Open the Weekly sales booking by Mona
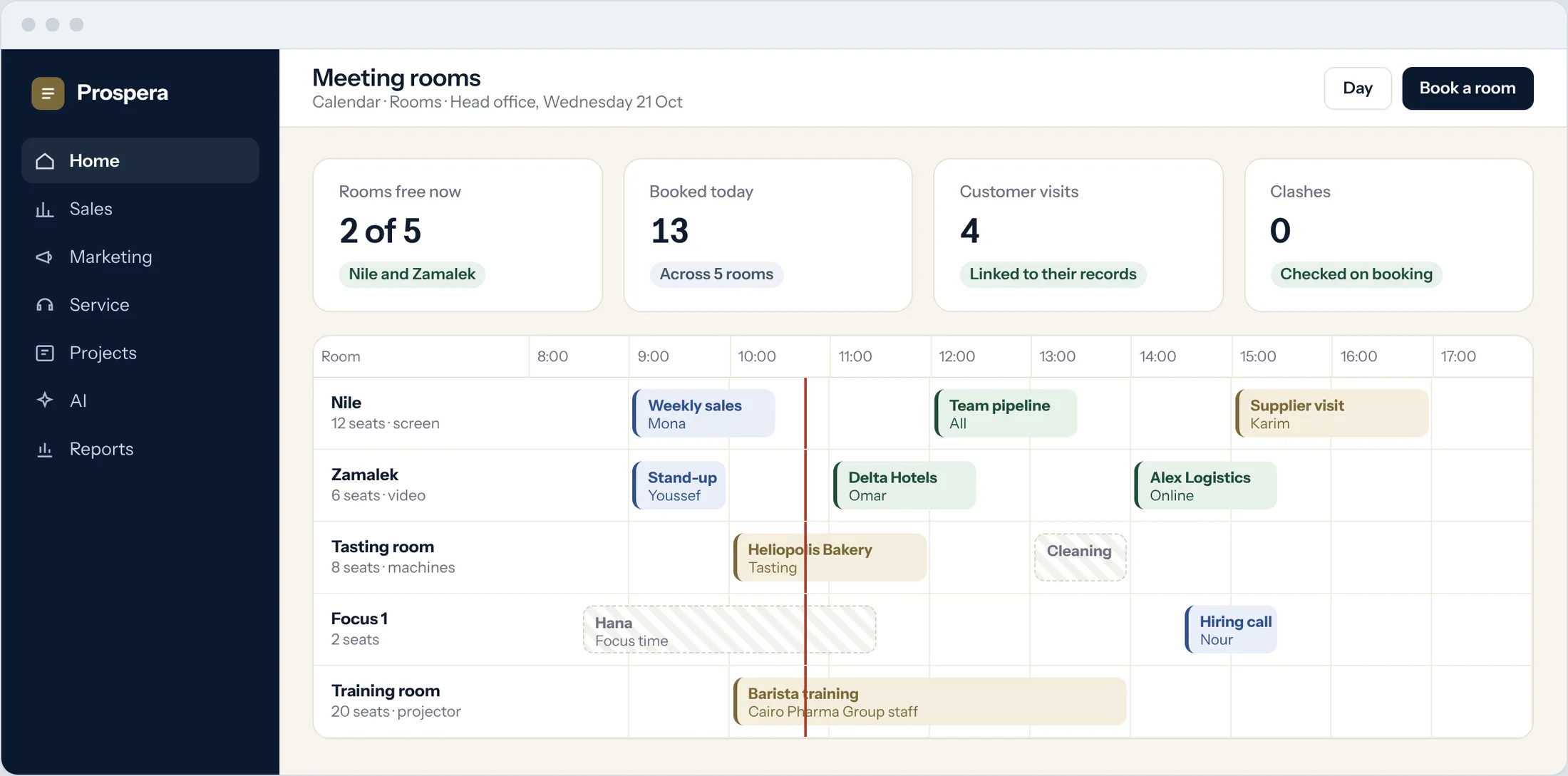This screenshot has width=1568, height=776. [x=703, y=413]
